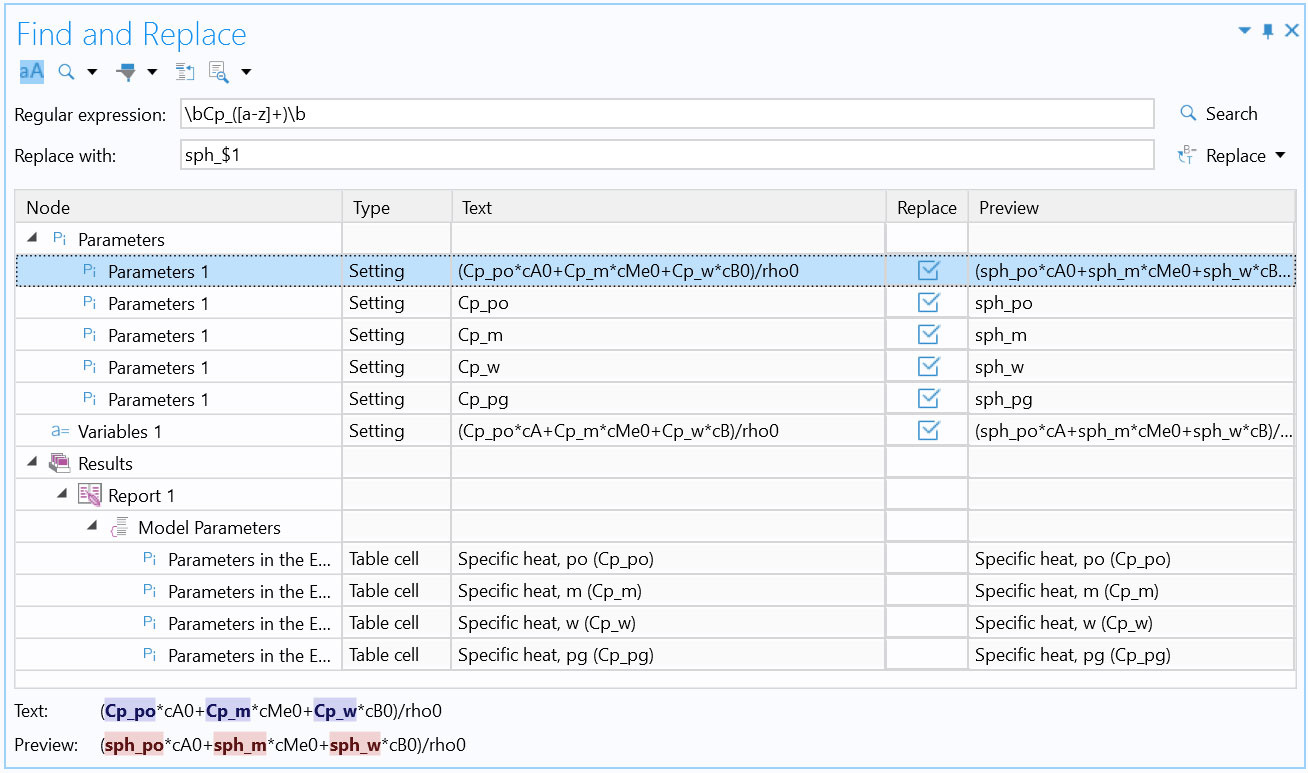
Task: Select the Variables 1 tree item
Action: pyautogui.click(x=120, y=432)
